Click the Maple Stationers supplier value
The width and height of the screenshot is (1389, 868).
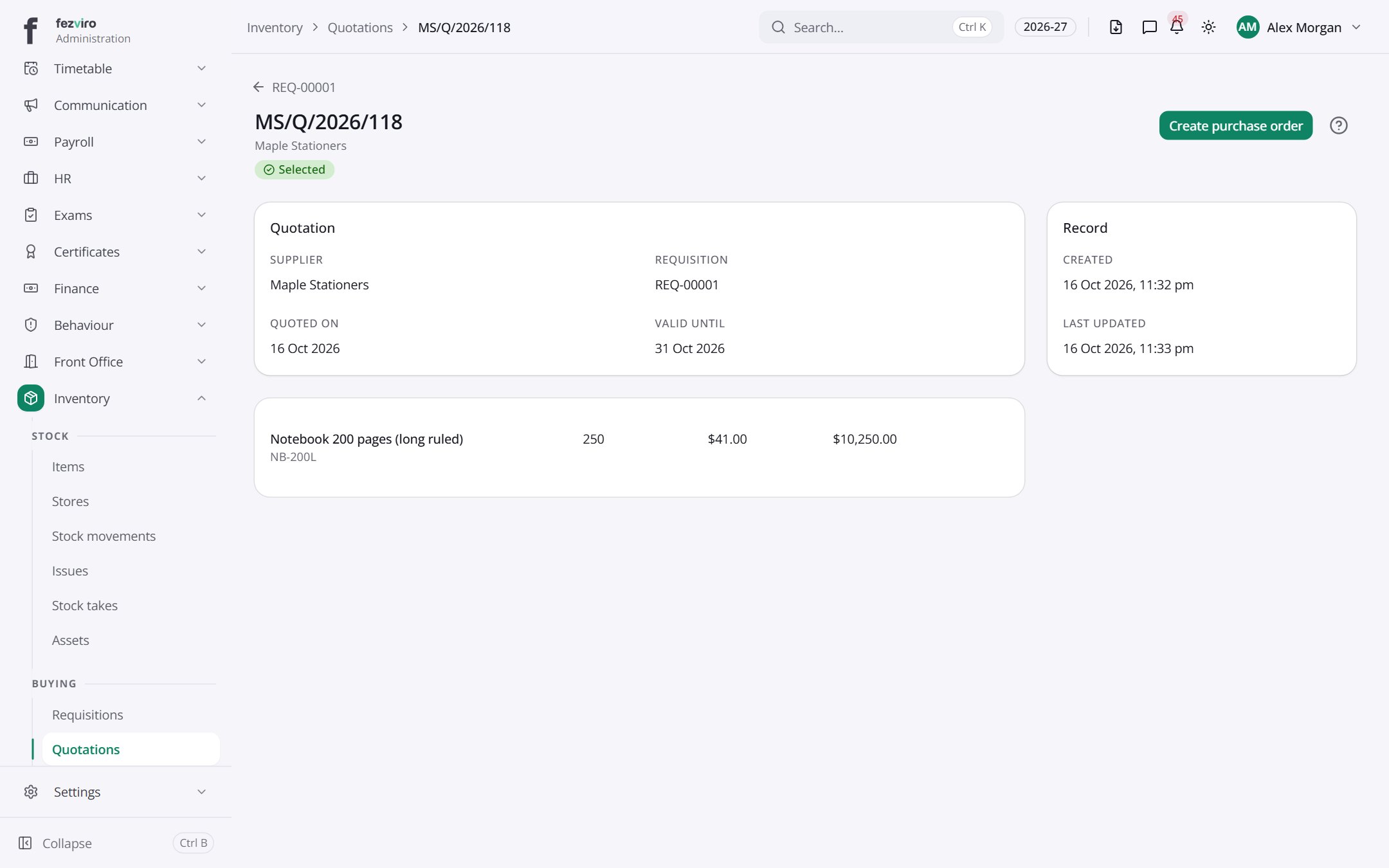pyautogui.click(x=320, y=285)
